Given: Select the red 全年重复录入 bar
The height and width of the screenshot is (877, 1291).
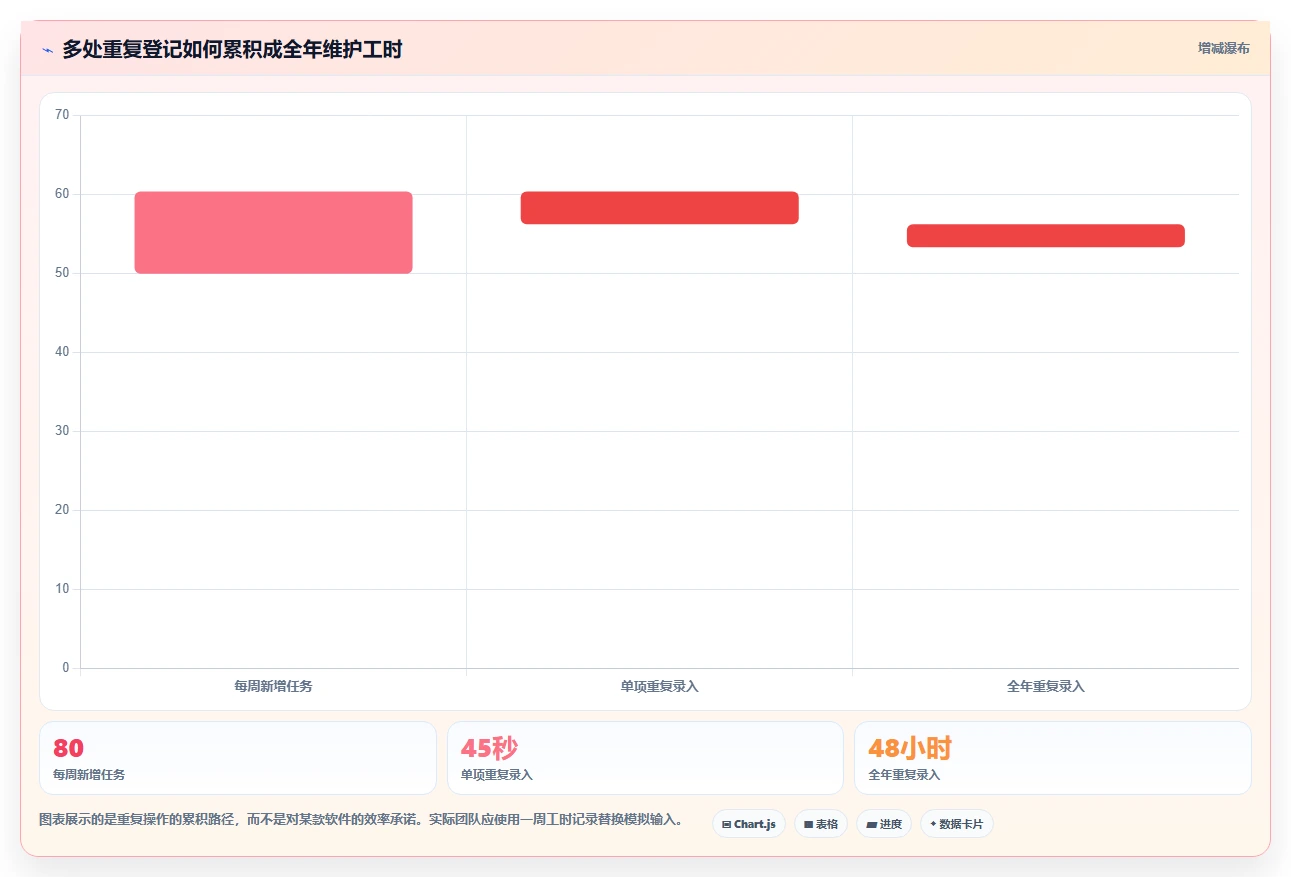Looking at the screenshot, I should click(1045, 236).
